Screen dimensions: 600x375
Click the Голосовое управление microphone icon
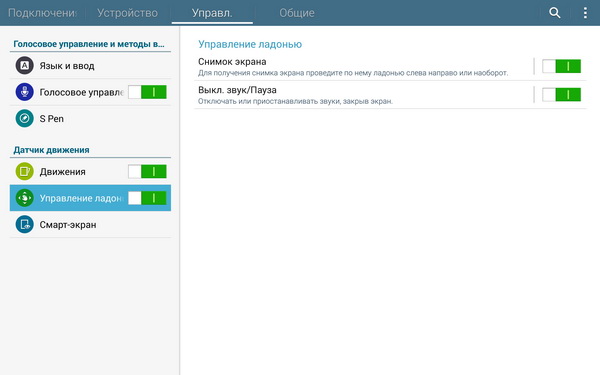point(24,92)
